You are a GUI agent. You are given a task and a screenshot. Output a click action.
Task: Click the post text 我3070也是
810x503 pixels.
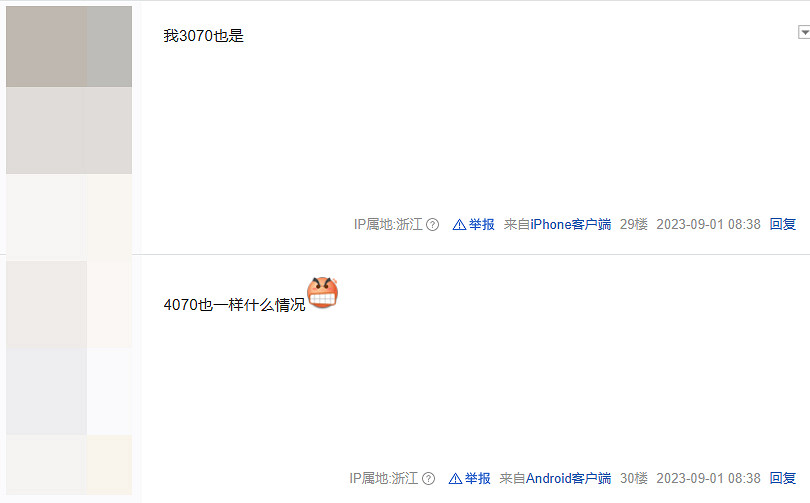(204, 36)
